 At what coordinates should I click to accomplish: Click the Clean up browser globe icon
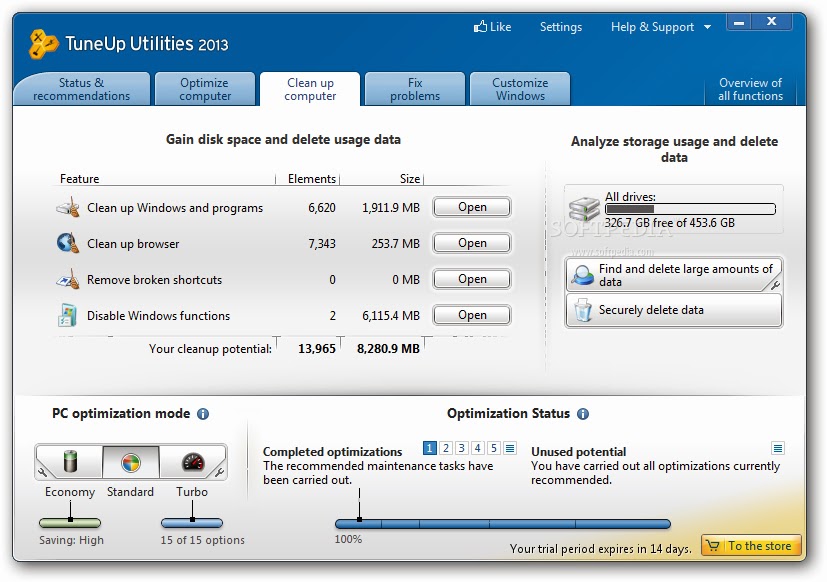pyautogui.click(x=68, y=243)
